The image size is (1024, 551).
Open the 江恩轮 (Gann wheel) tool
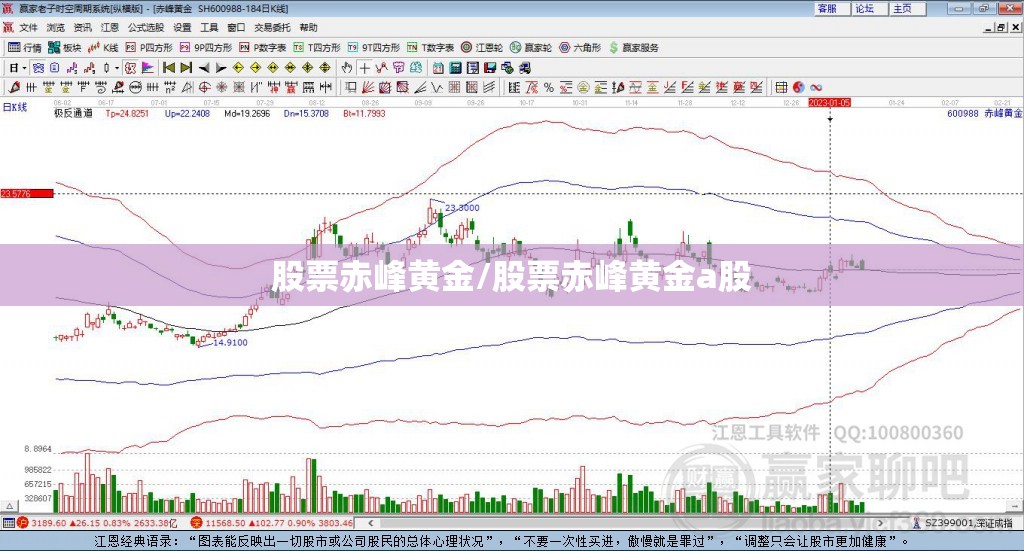pos(482,48)
